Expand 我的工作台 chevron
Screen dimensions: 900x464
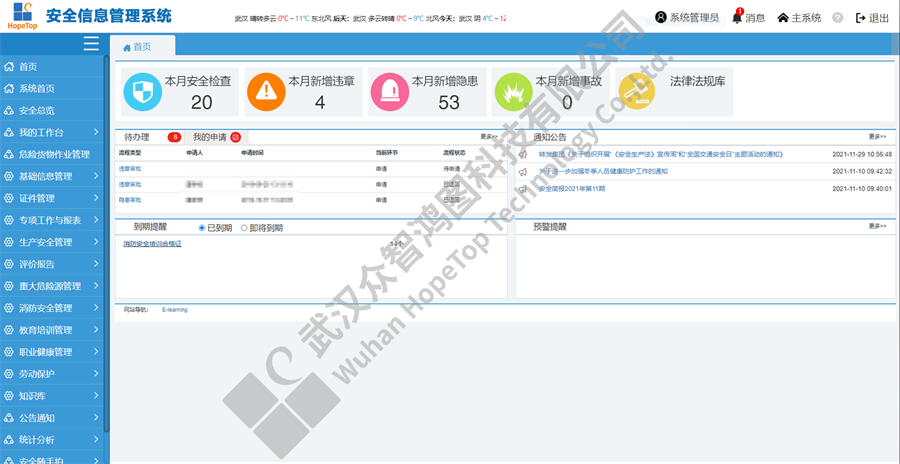pyautogui.click(x=96, y=132)
